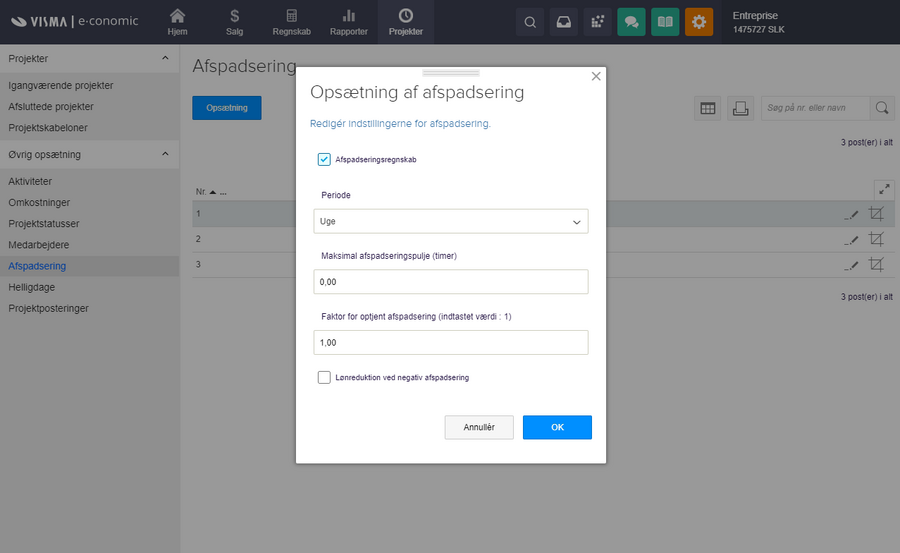Open the green book help icon
900x553 pixels.
[x=665, y=22]
